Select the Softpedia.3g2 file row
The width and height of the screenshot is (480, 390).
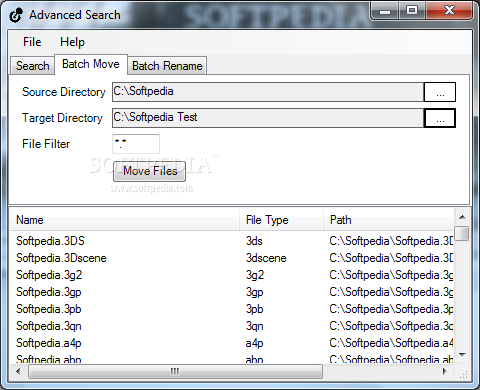coord(232,275)
